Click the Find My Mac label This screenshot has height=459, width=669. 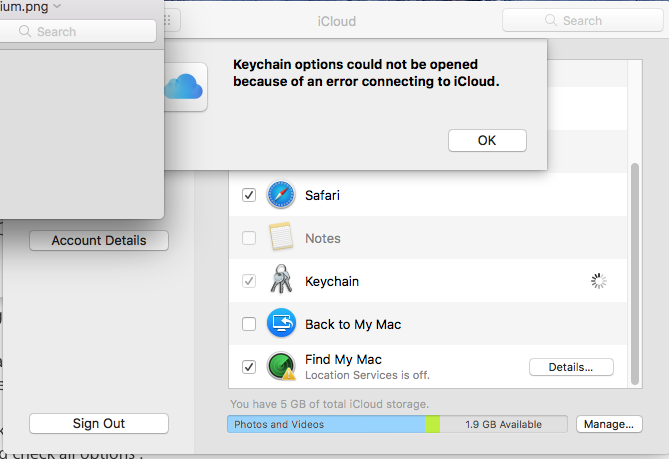tap(343, 359)
